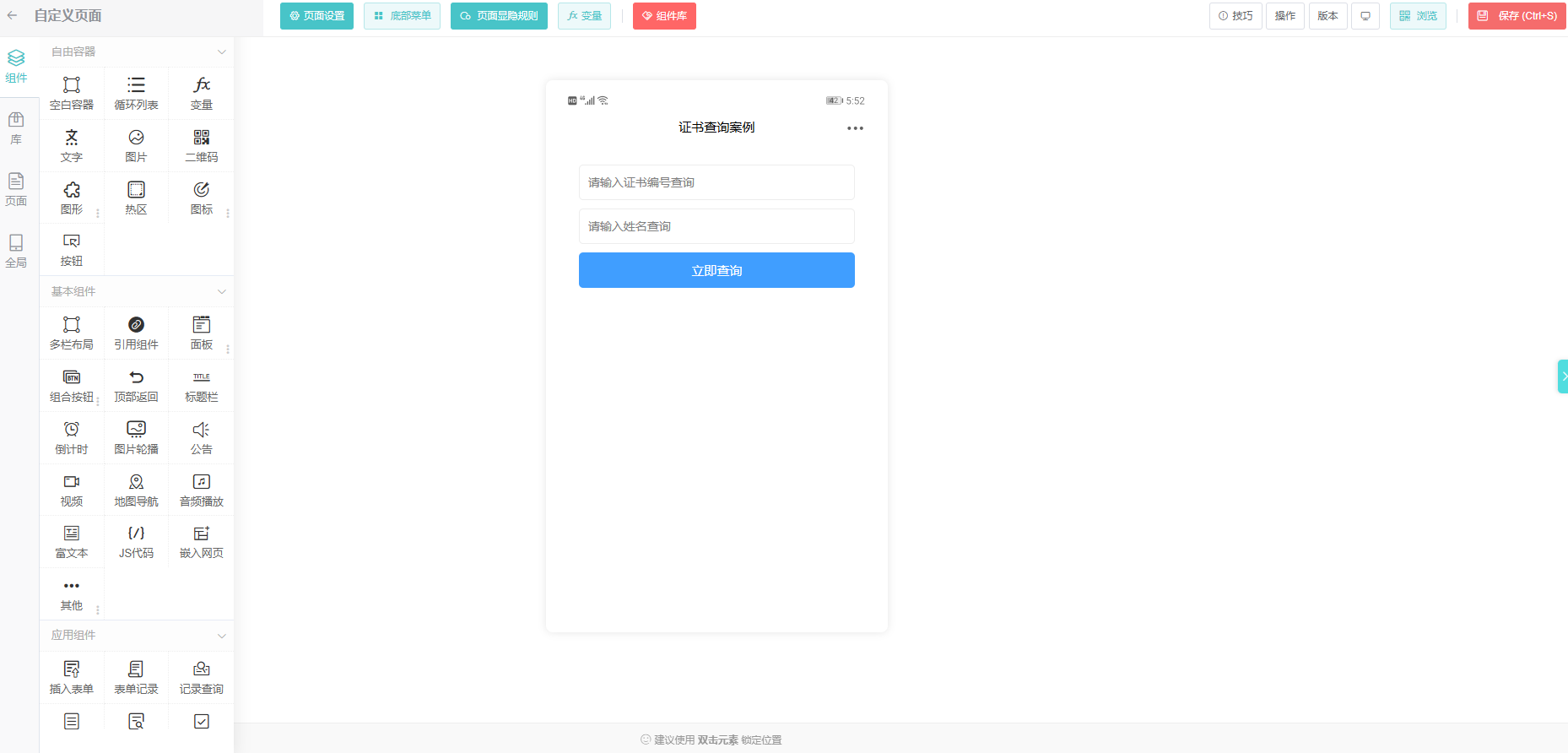Open 其他 other components
The height and width of the screenshot is (753, 1568).
(x=72, y=594)
